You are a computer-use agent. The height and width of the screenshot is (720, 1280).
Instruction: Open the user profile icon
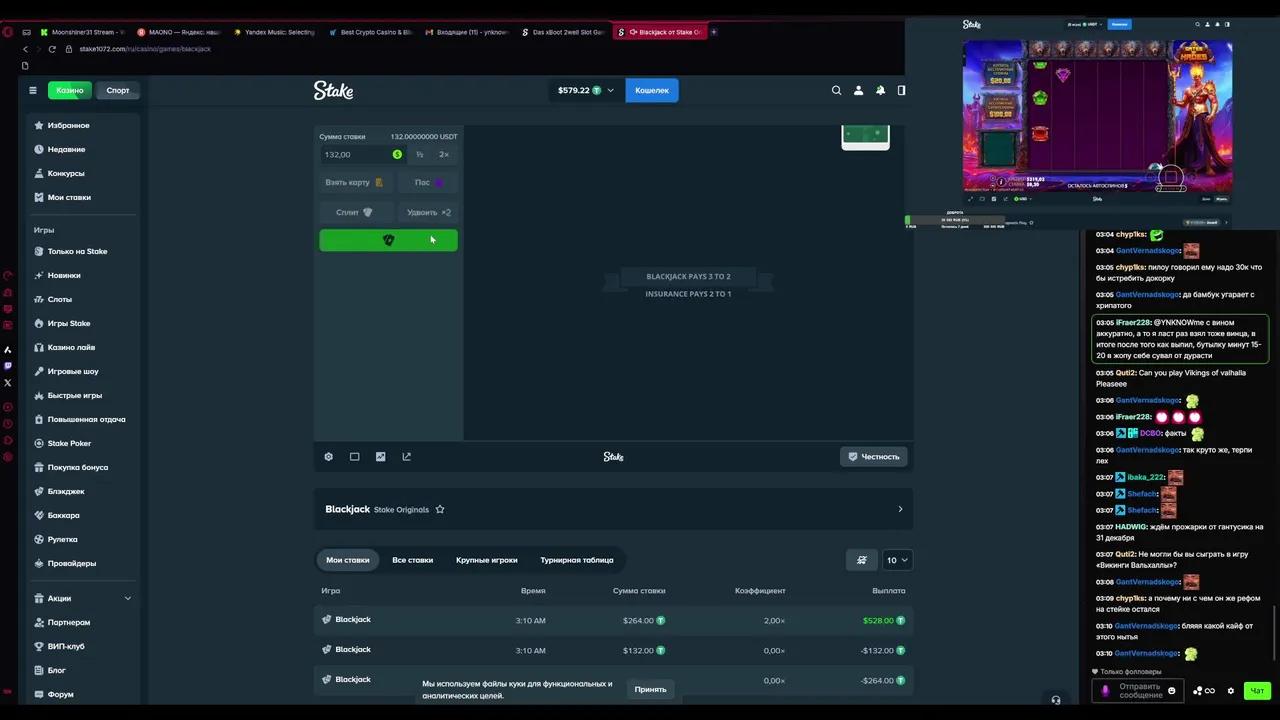point(858,90)
